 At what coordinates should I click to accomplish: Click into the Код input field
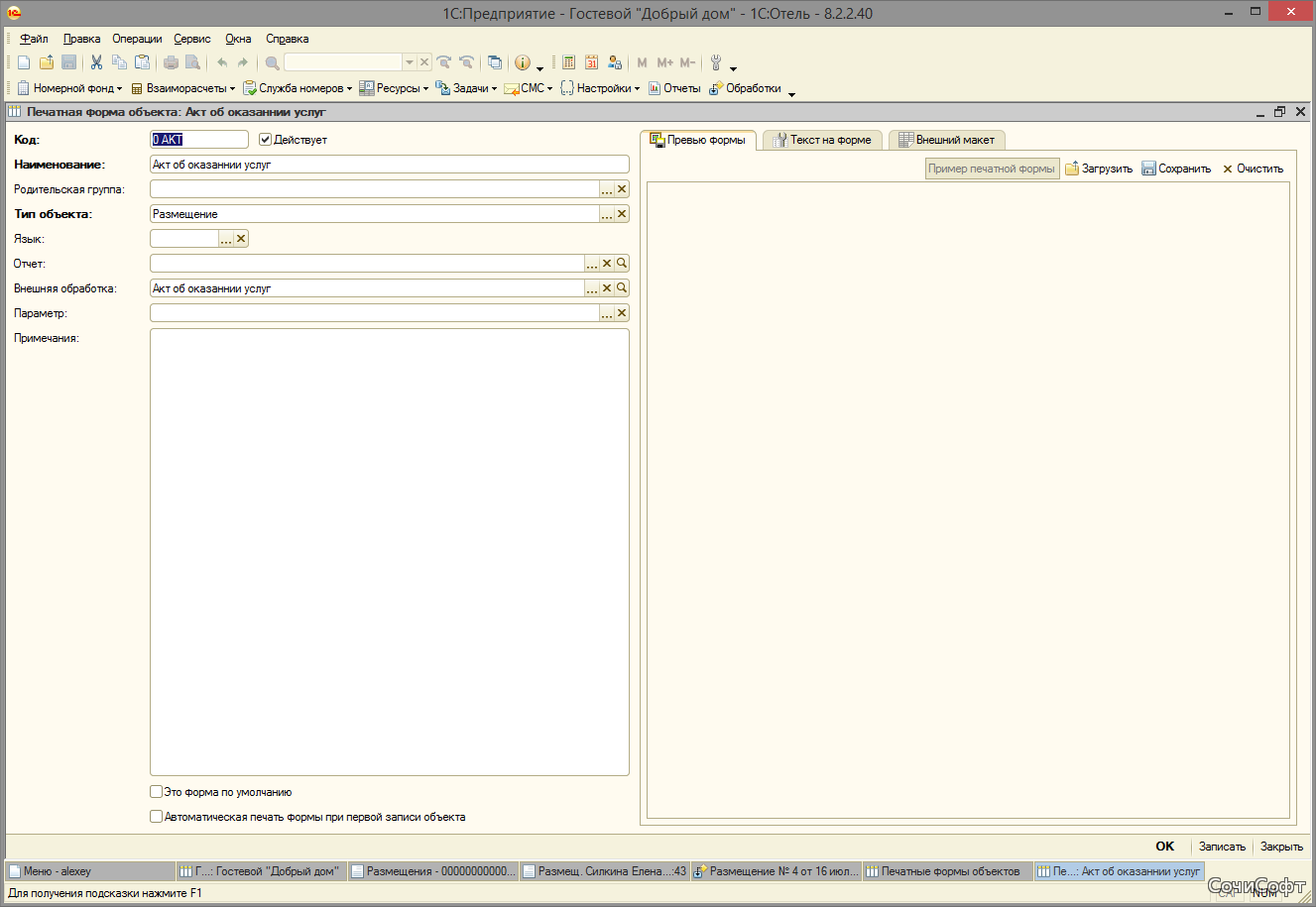199,140
